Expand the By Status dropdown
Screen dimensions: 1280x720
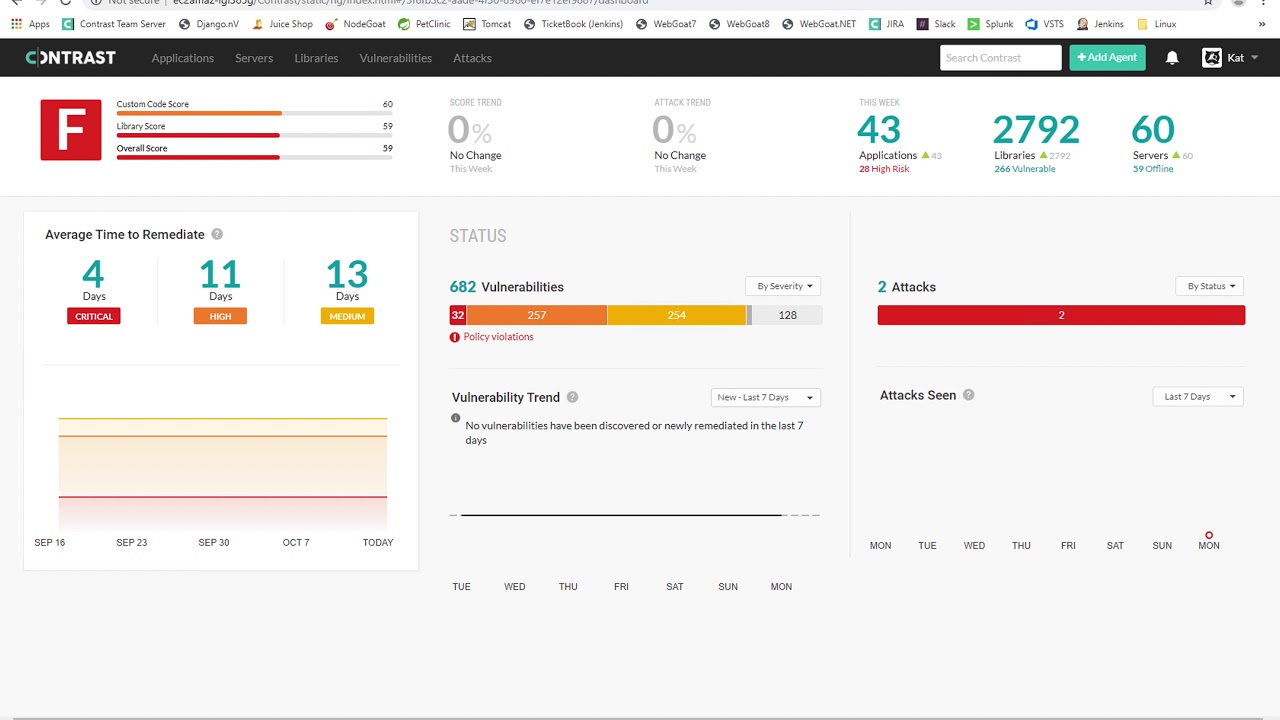[1210, 286]
